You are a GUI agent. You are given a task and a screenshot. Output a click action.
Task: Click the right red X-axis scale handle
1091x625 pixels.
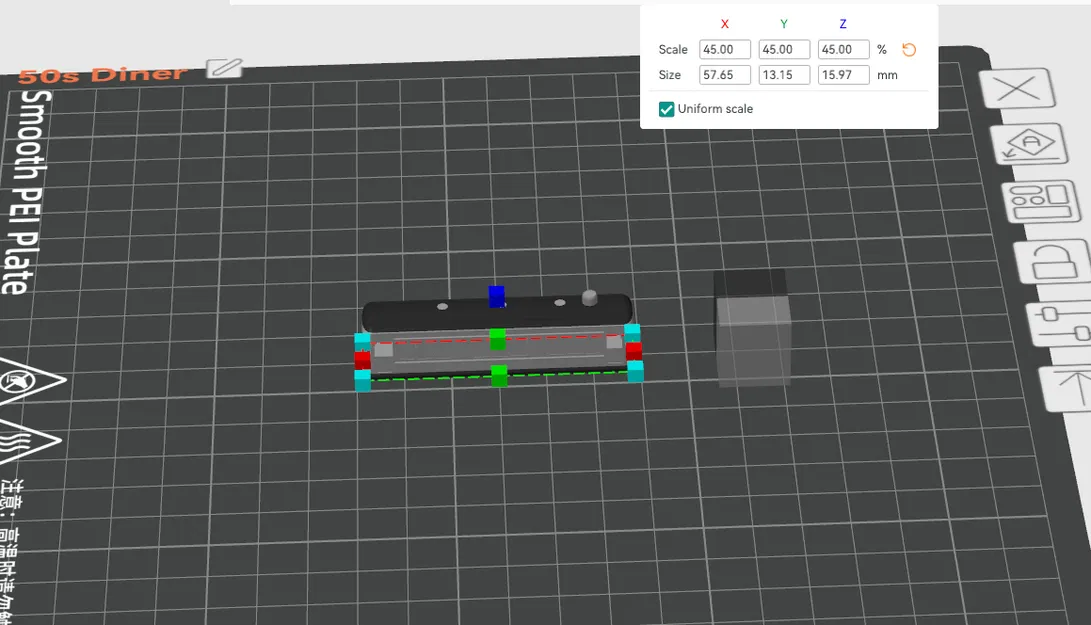pyautogui.click(x=634, y=351)
